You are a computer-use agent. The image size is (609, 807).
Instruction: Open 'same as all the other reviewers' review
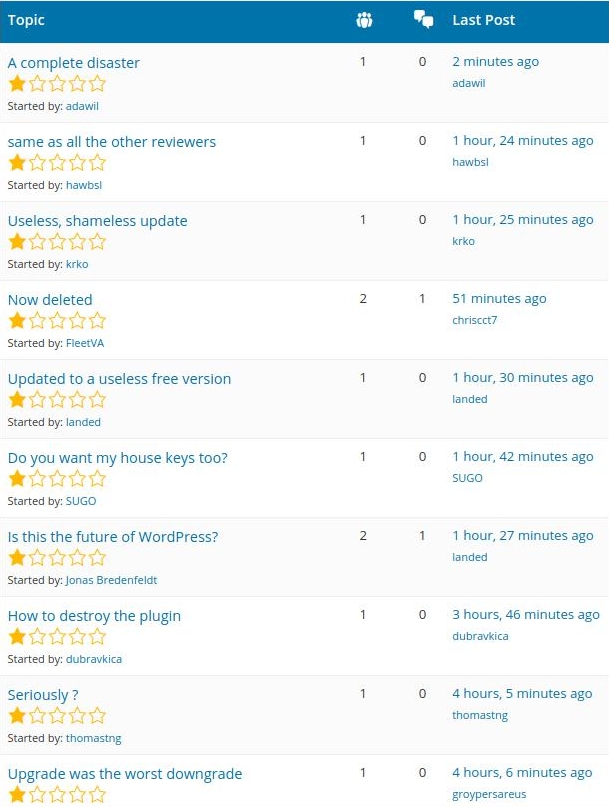pos(112,142)
